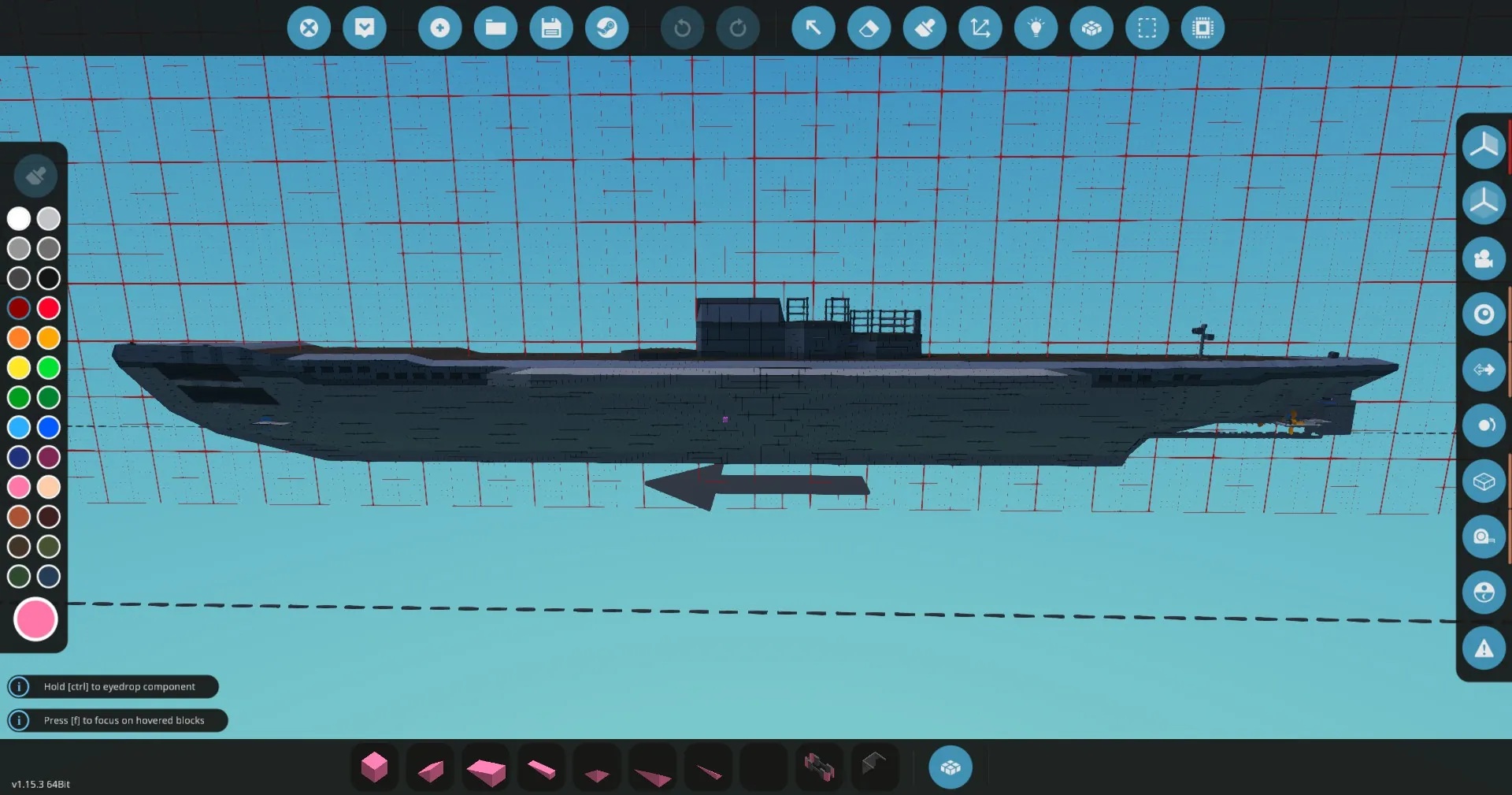
Task: Click the arrow select cursor tool
Action: [x=813, y=28]
